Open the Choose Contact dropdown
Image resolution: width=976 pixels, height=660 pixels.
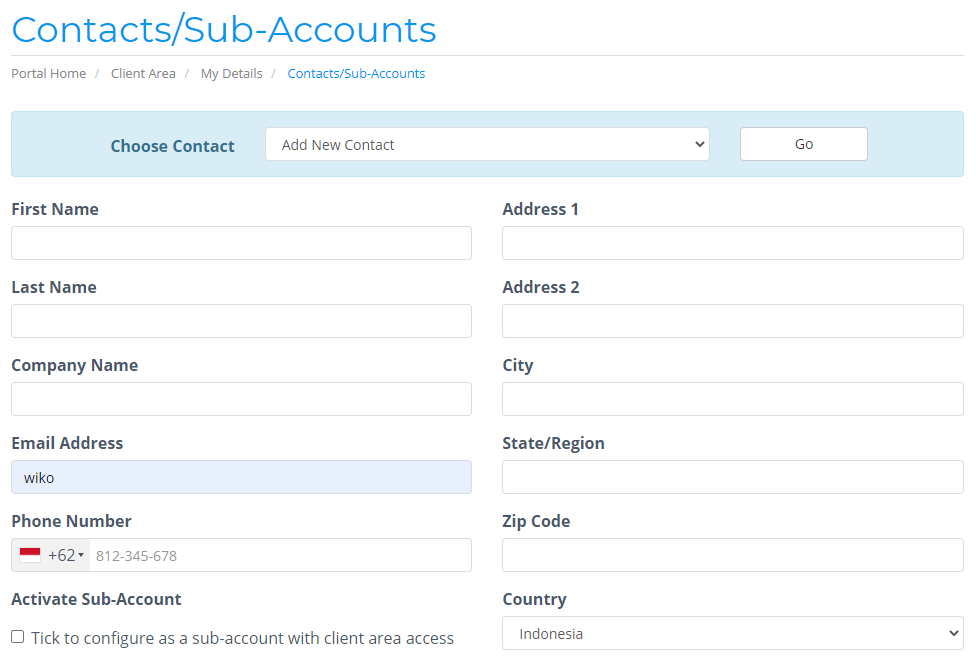point(487,144)
